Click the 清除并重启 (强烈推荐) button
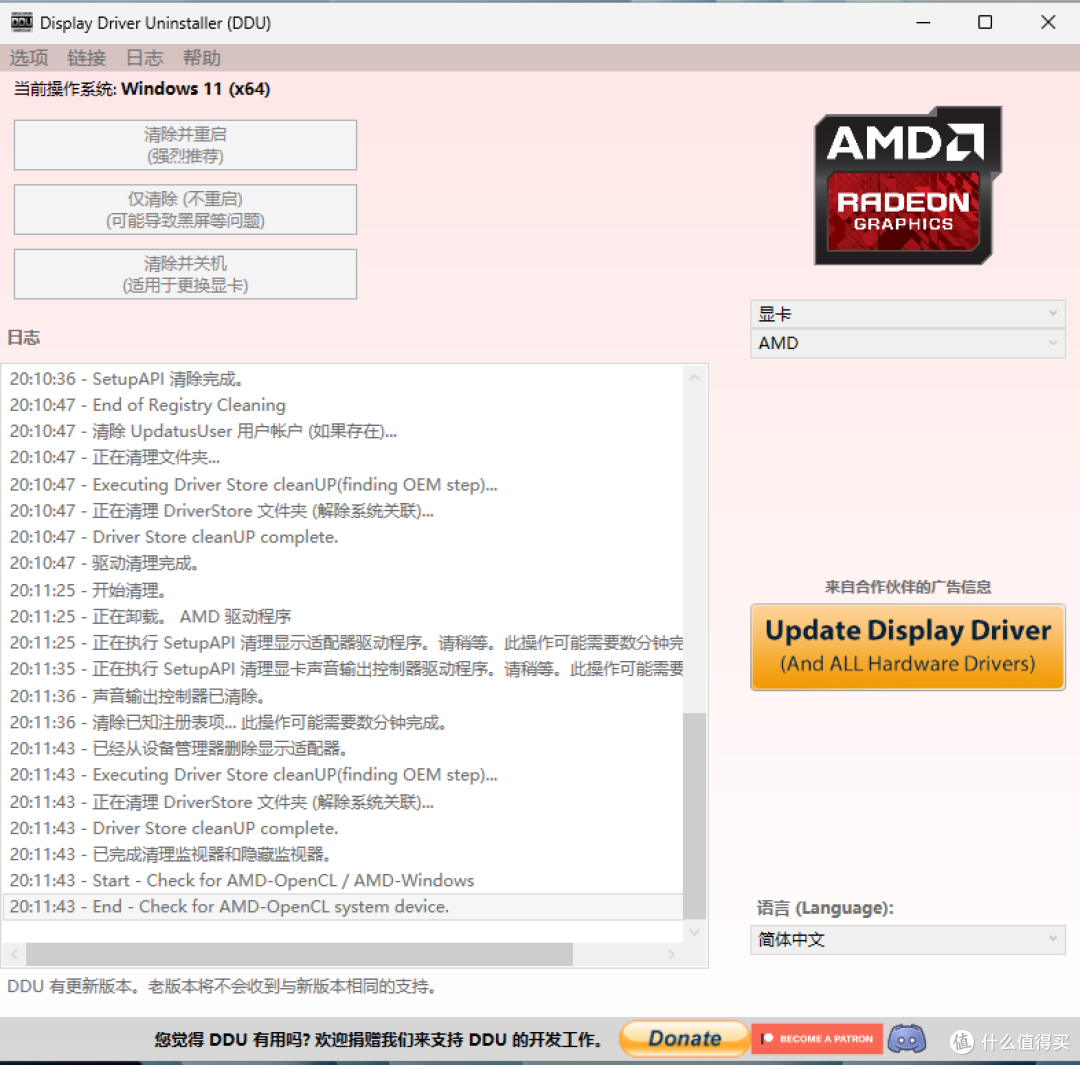This screenshot has height=1065, width=1080. (184, 144)
